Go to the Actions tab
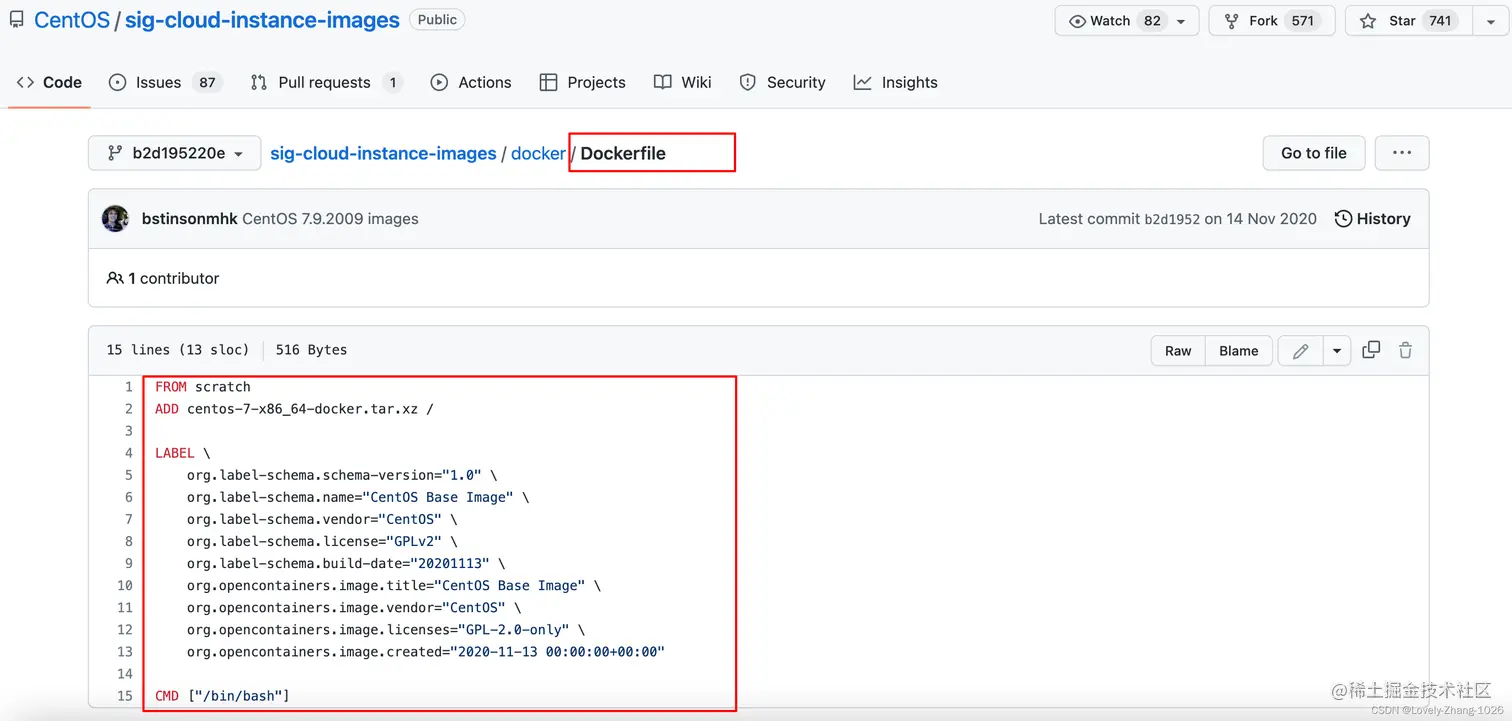The height and width of the screenshot is (721, 1512). [471, 82]
